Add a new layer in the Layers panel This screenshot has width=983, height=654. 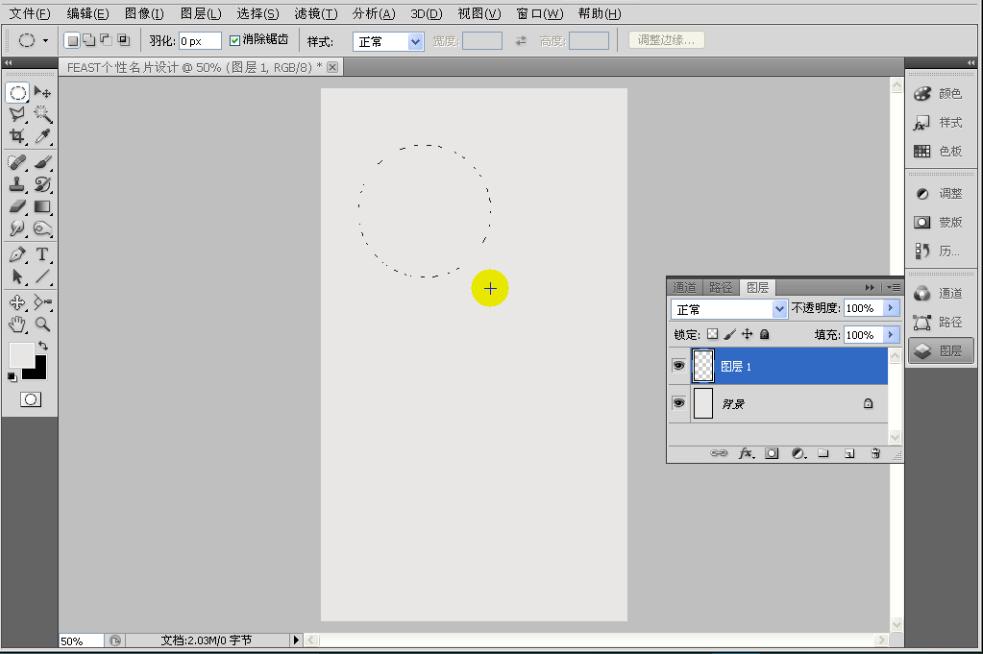click(848, 452)
